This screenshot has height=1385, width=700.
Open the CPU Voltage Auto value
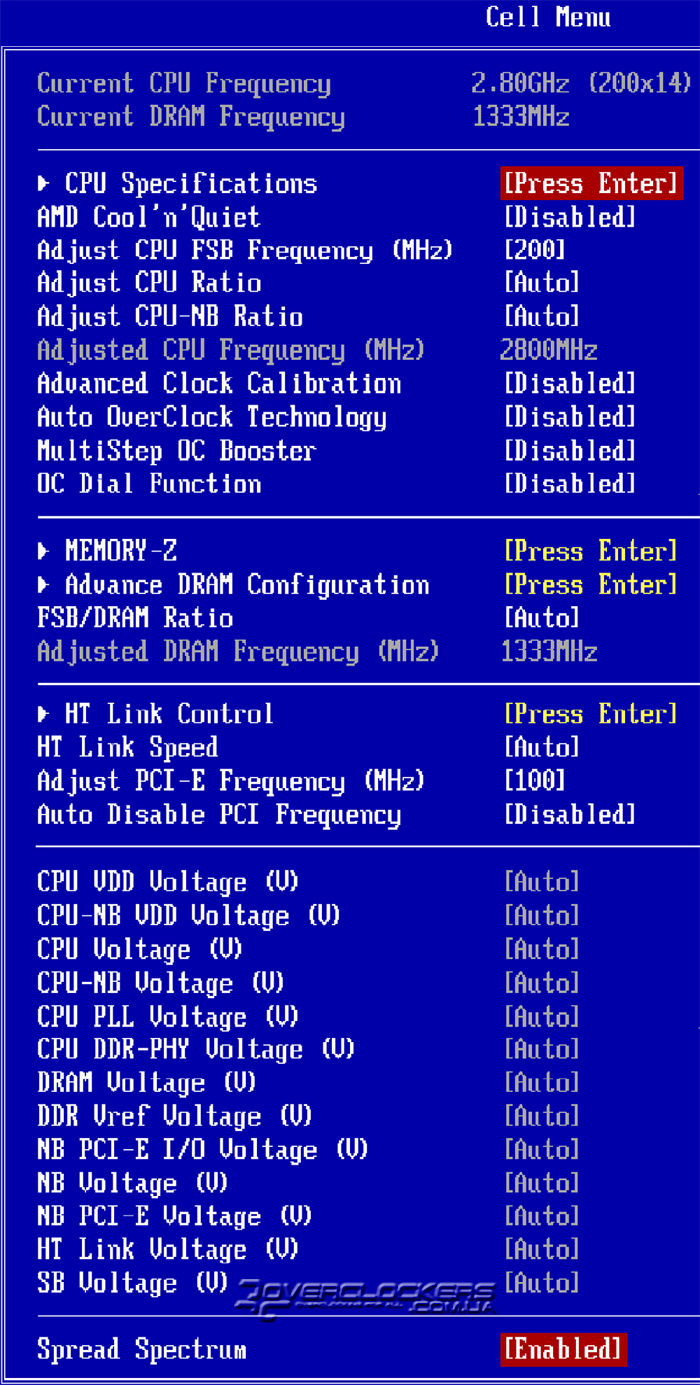542,949
